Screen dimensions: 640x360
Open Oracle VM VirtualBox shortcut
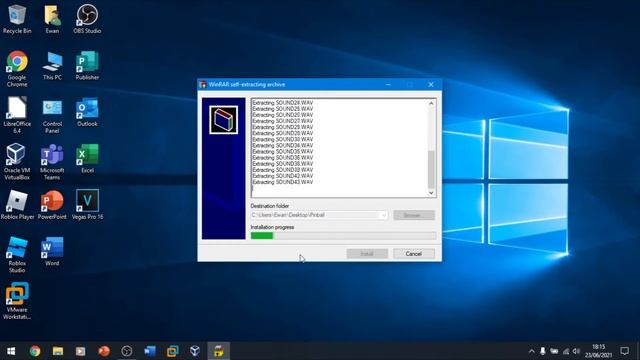[17, 162]
